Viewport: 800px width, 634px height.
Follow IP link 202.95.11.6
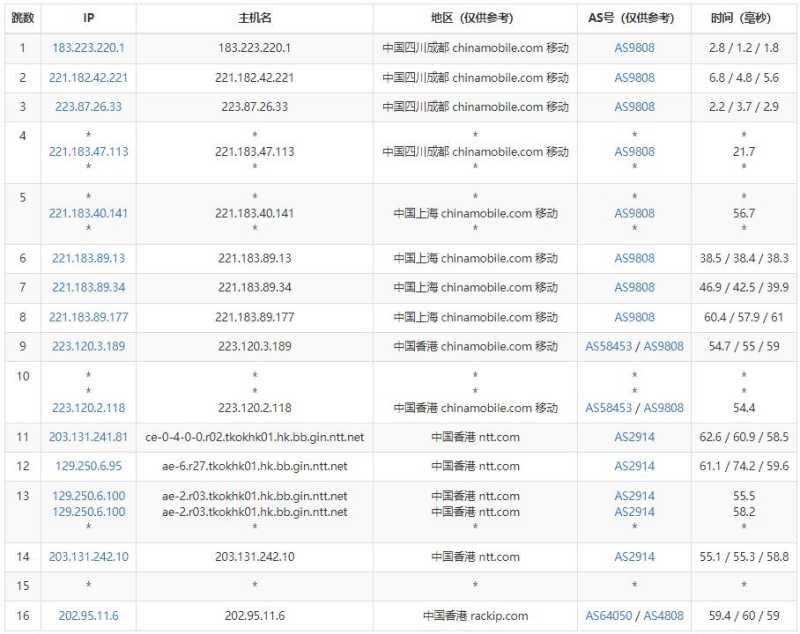[88, 616]
